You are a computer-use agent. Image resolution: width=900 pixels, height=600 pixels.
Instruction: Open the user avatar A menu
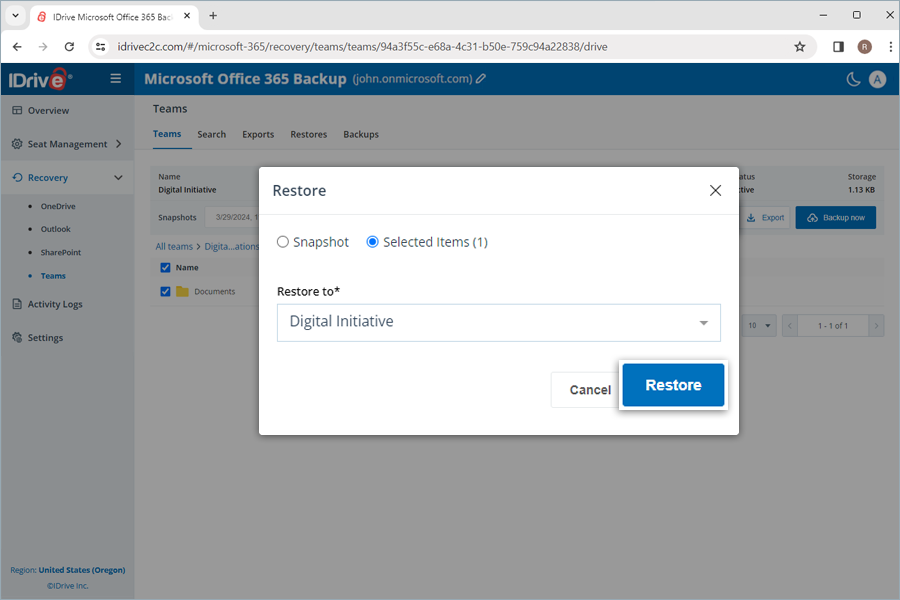(x=877, y=79)
